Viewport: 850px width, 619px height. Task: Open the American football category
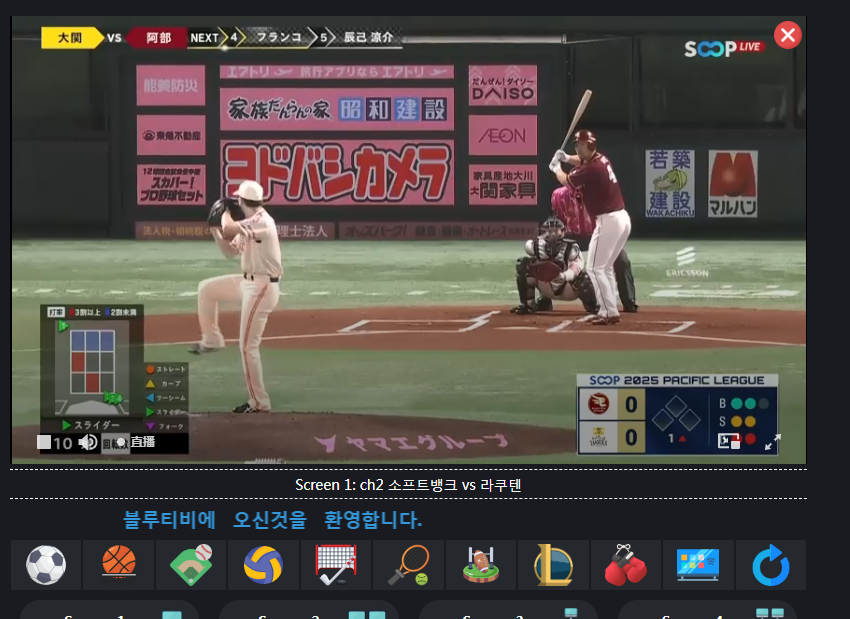click(x=481, y=565)
